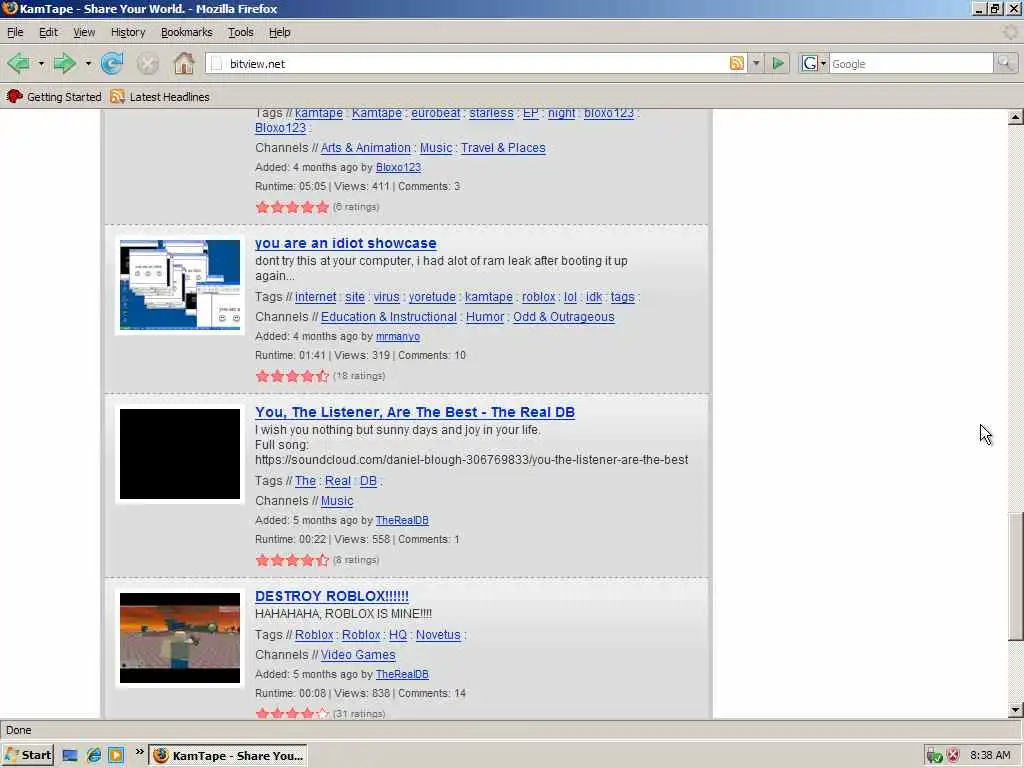Open search engine selection dropdown arrow
The image size is (1024, 768).
tap(824, 63)
